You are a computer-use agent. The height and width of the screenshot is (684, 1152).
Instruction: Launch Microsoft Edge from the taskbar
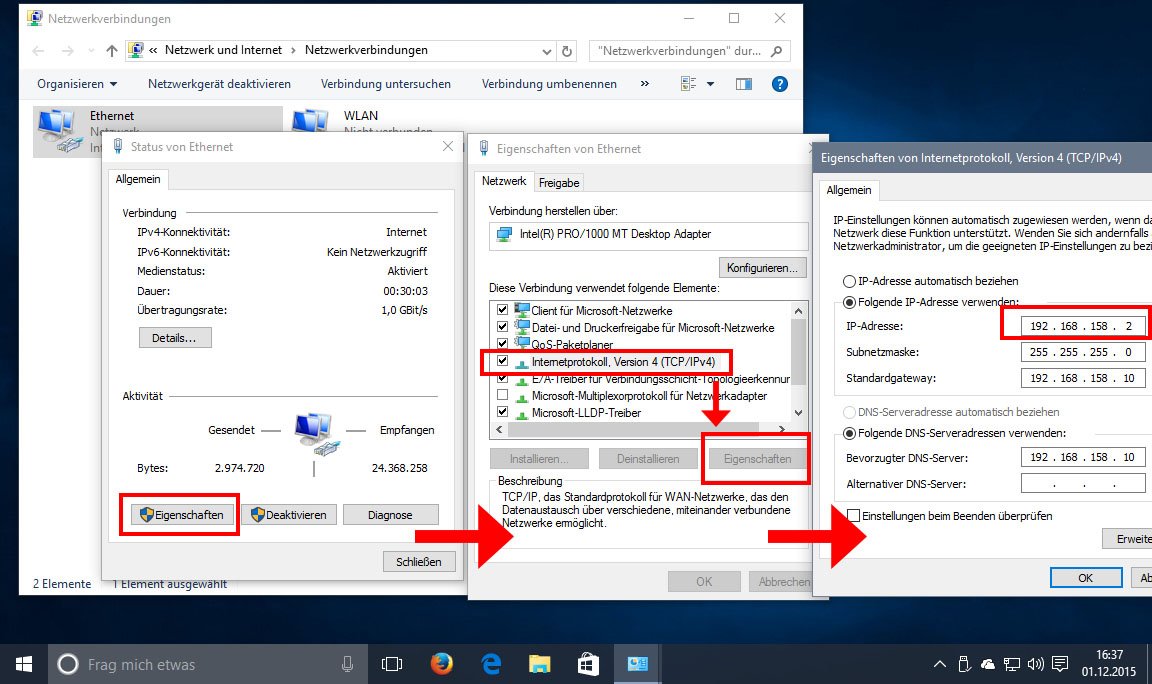[x=491, y=664]
